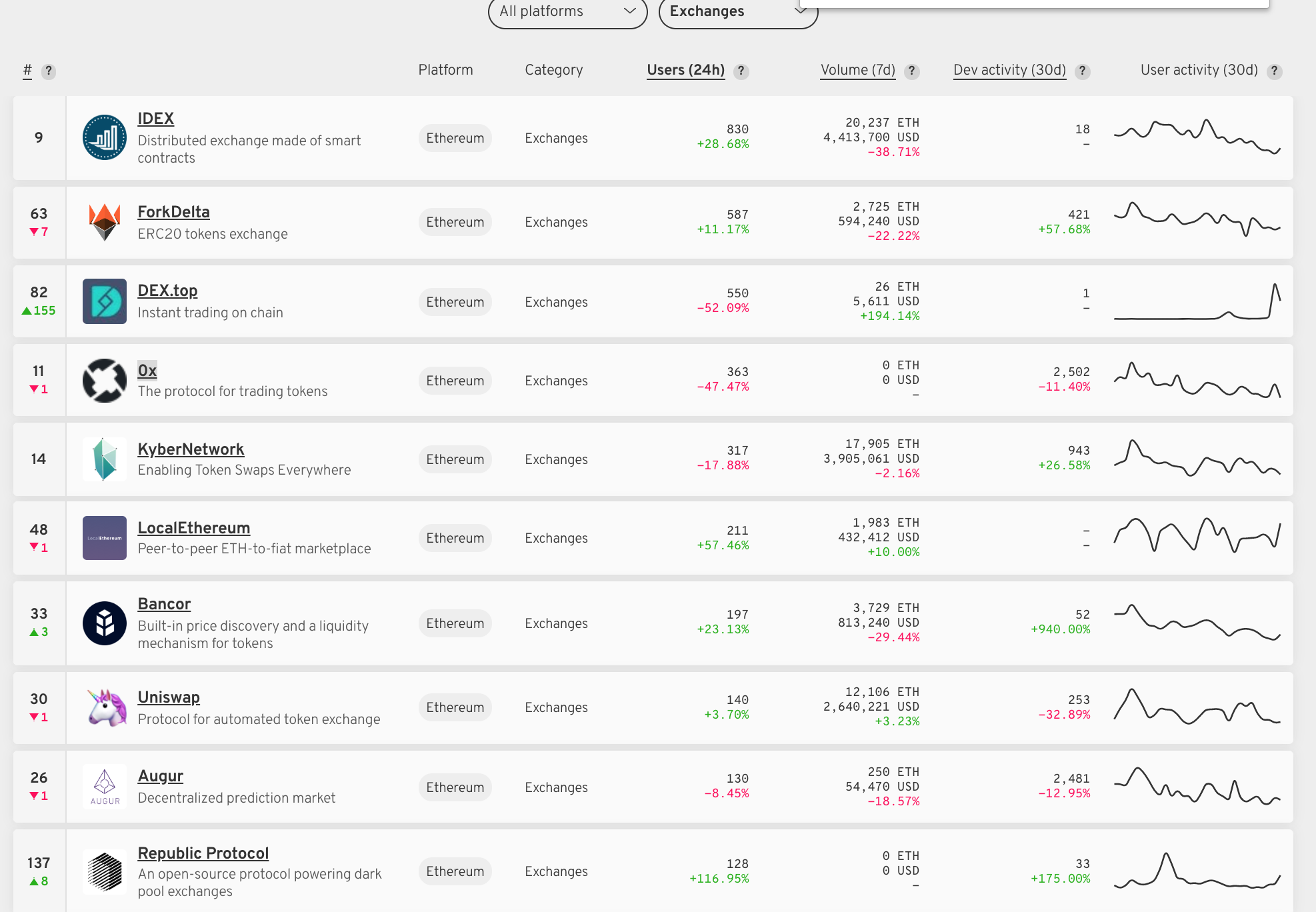Click LocalEthereum user activity sparkline
Viewport: 1316px width, 912px height.
[1197, 535]
